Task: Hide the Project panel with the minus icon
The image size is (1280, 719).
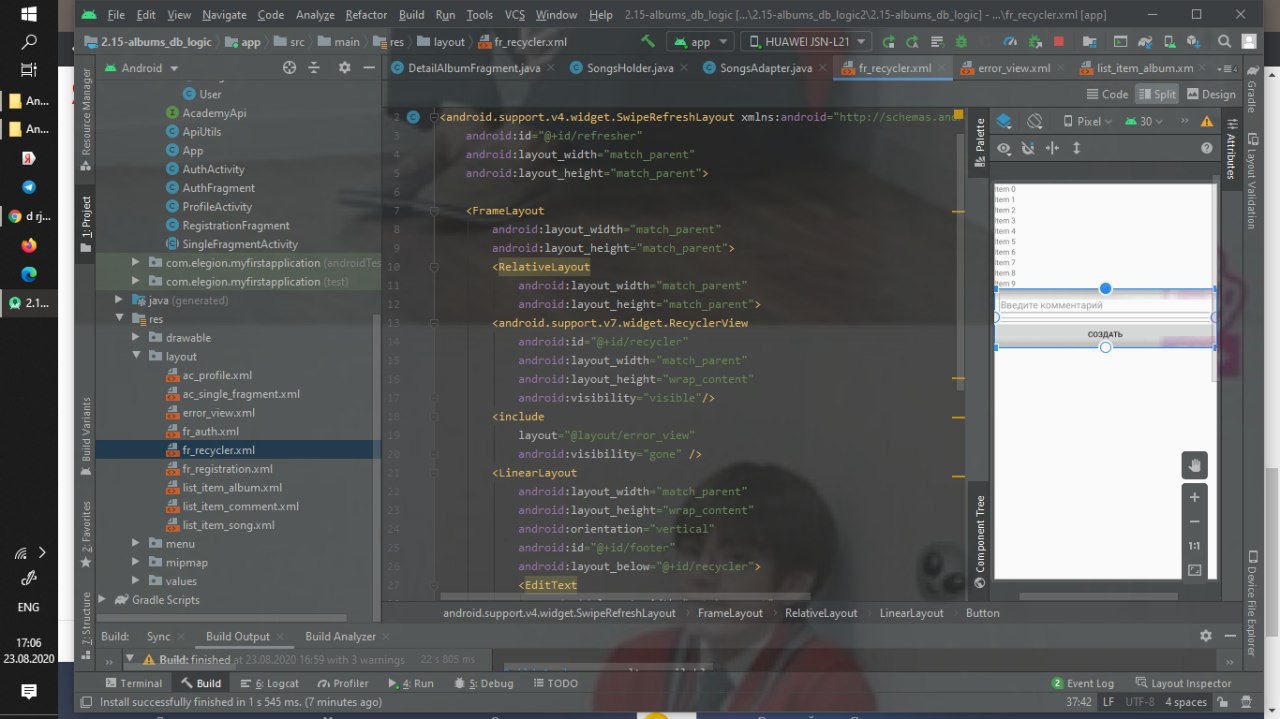Action: click(368, 68)
